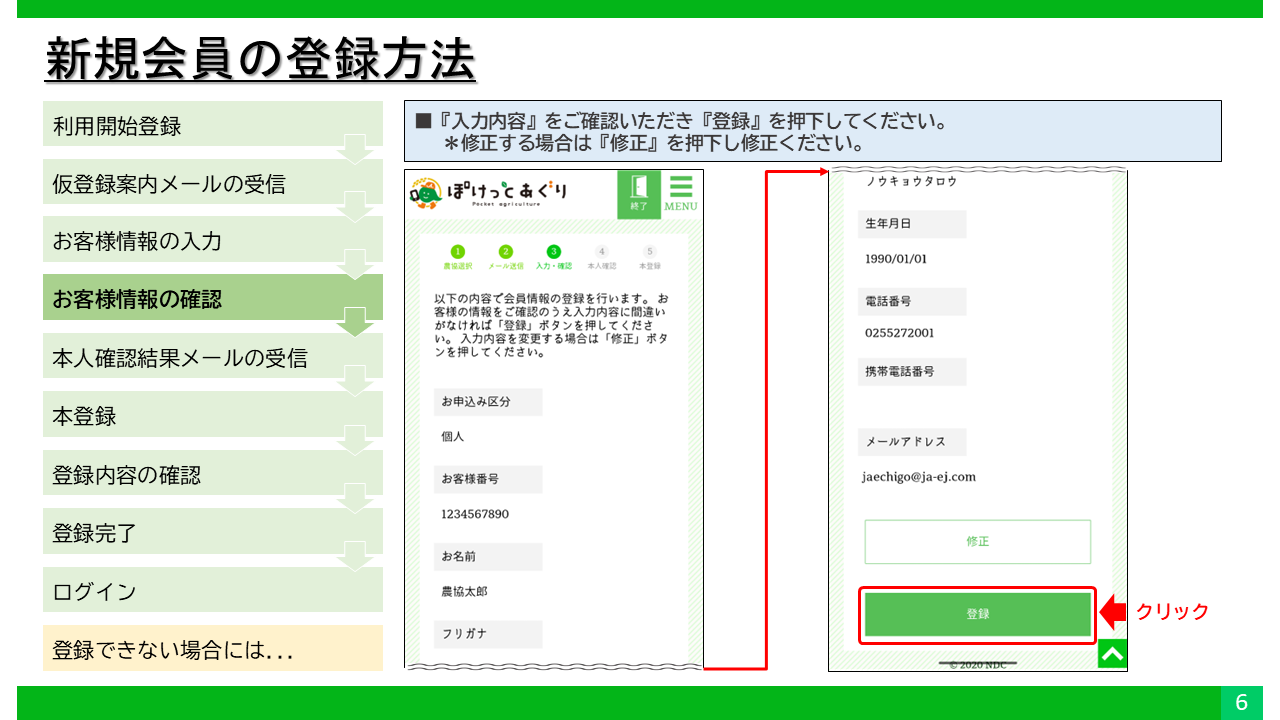Select the 本登録 step
The image size is (1280, 720).
(212, 416)
